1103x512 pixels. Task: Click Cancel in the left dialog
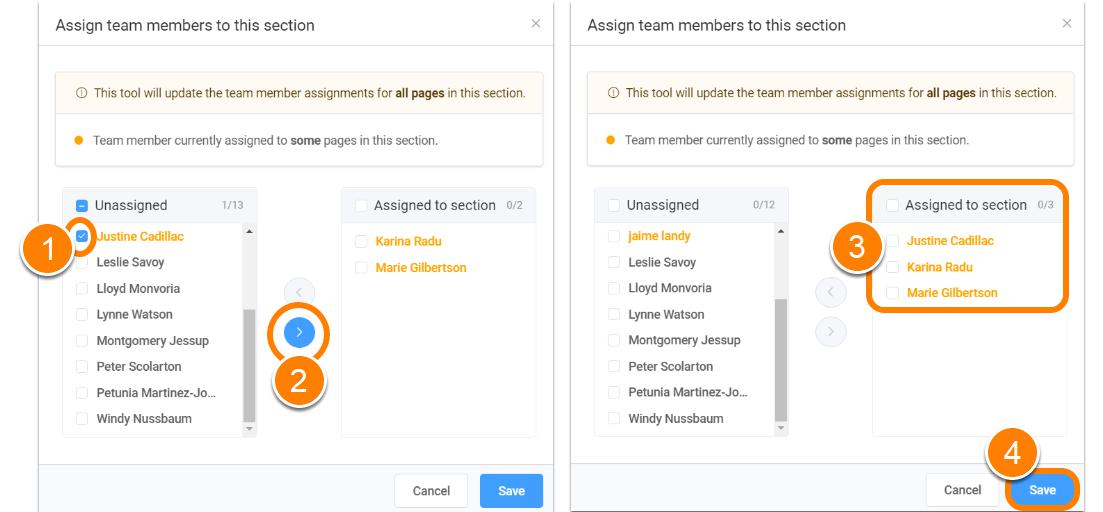(431, 491)
